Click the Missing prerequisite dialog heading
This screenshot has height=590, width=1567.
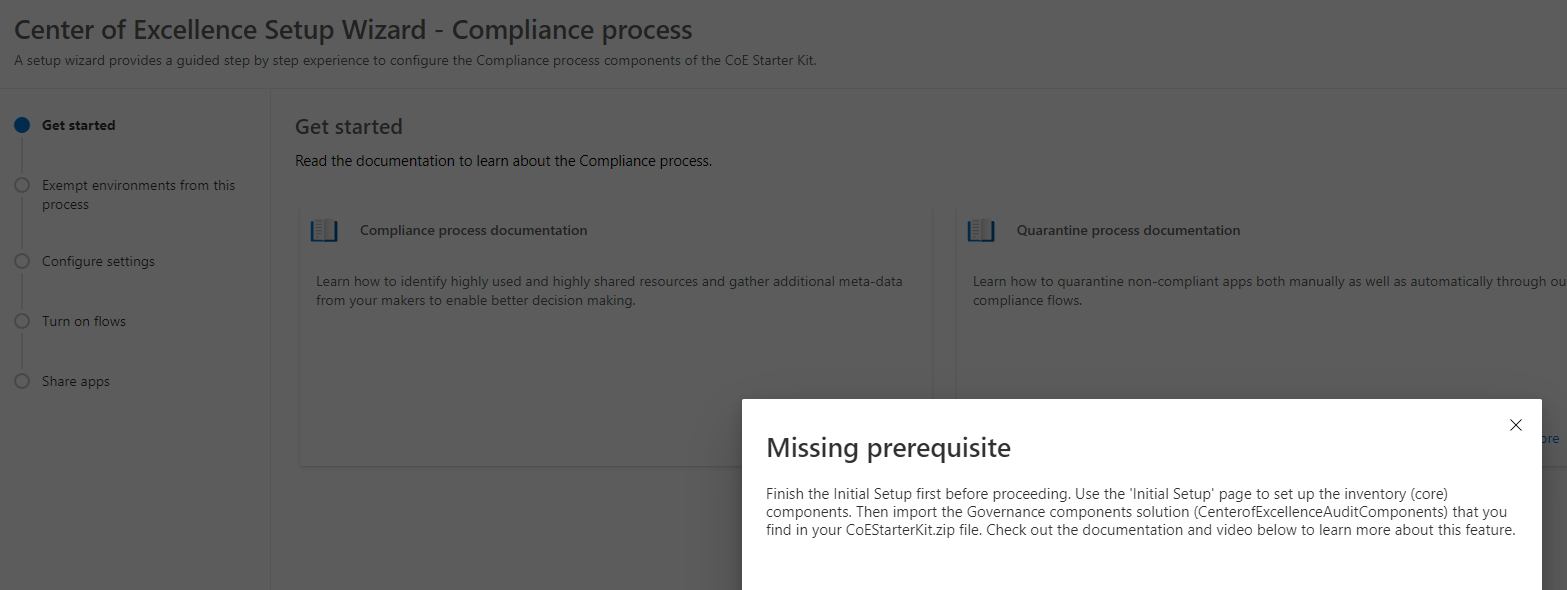pos(888,447)
